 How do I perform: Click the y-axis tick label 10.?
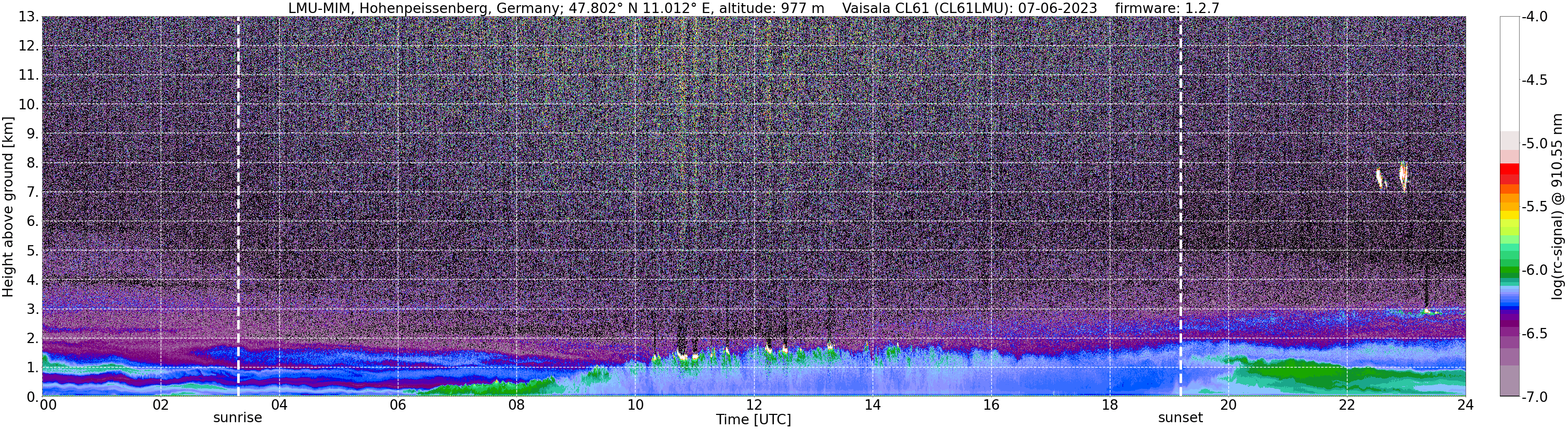click(x=28, y=105)
